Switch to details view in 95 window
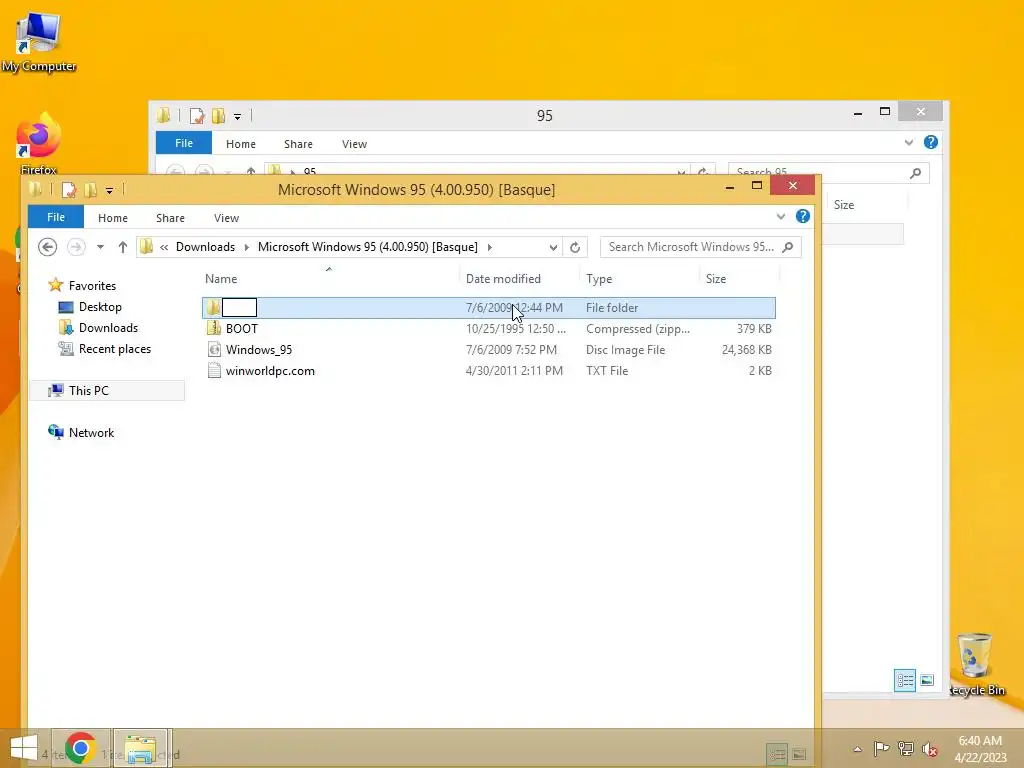This screenshot has width=1024, height=768. (904, 680)
